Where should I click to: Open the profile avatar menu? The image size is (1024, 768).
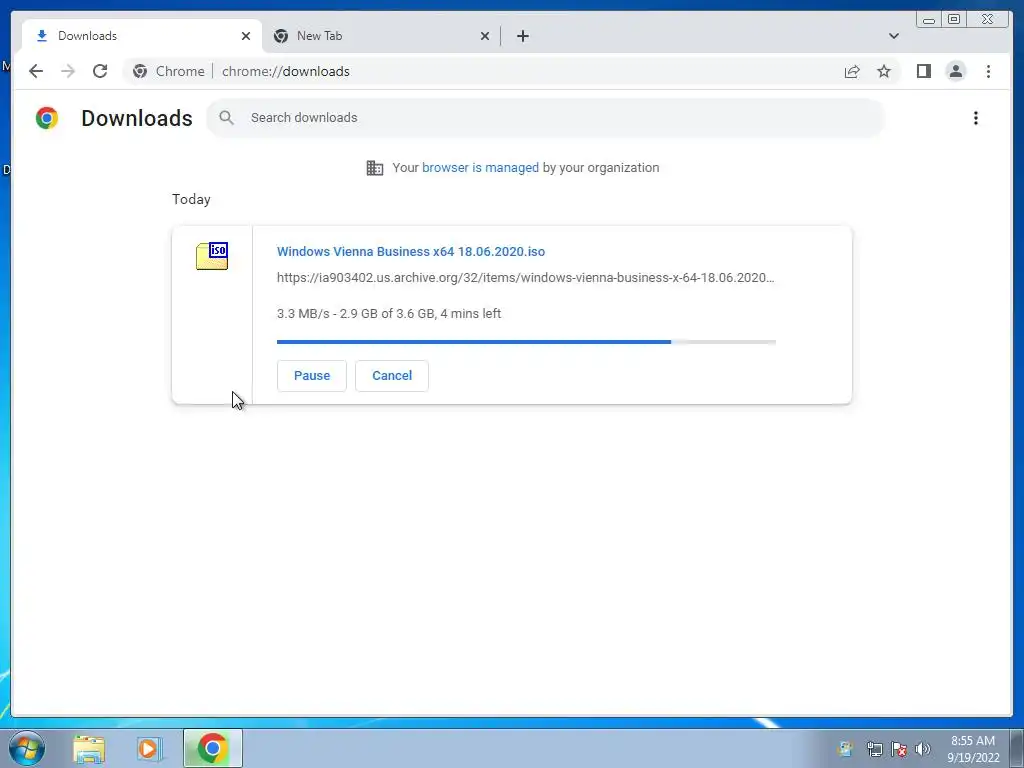955,71
